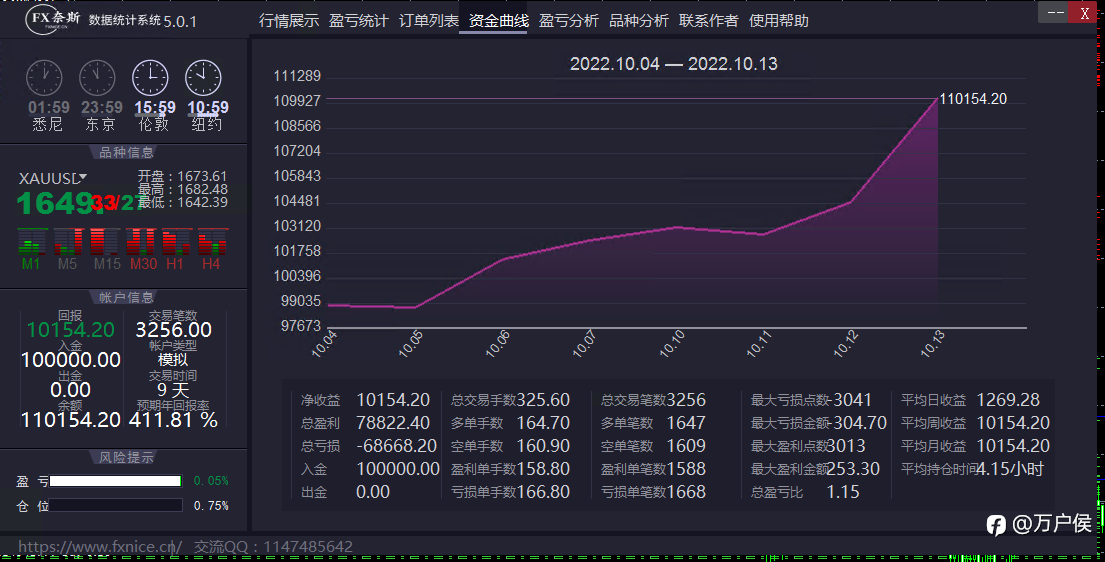The image size is (1105, 562).
Task: Switch to 盈亏分析 tab
Action: click(x=569, y=21)
